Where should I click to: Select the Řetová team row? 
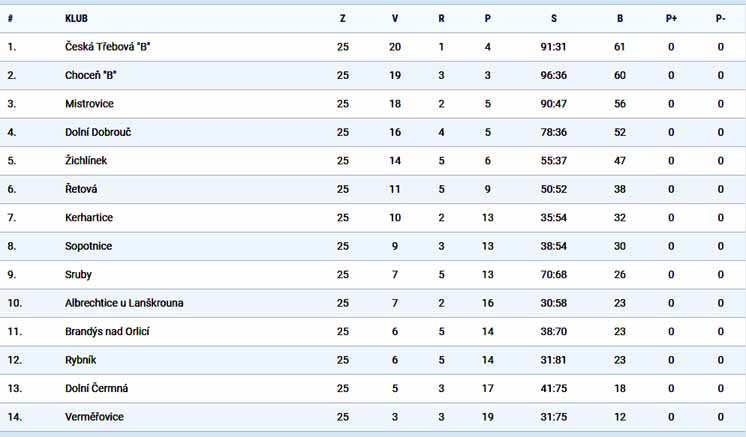point(373,189)
